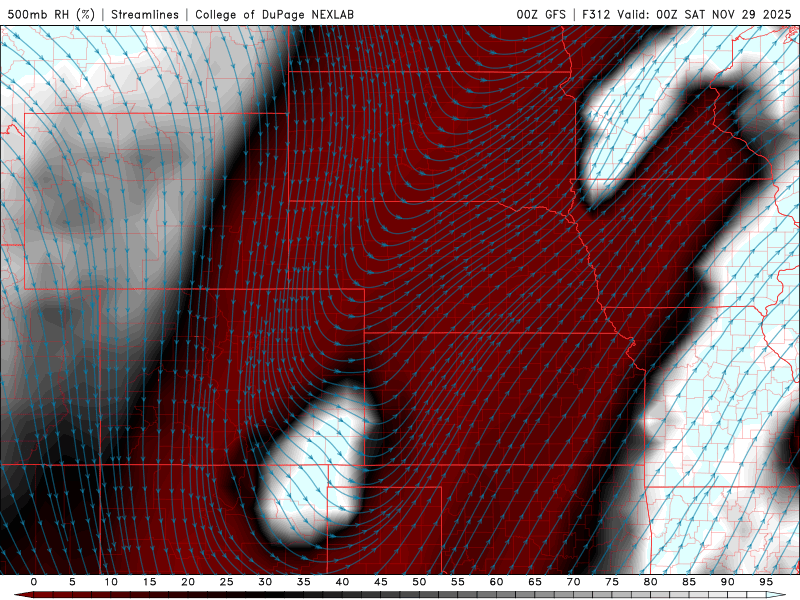Click the colorbar label "70"
Viewport: 800px width, 600px height.
tap(573, 582)
